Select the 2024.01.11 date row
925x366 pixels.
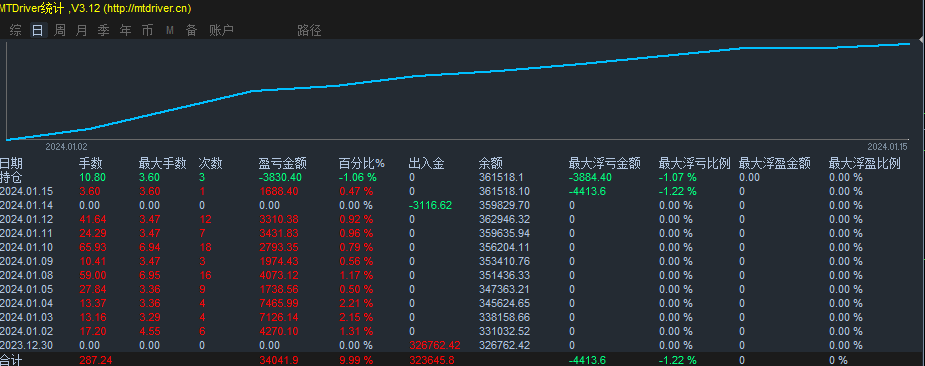27,233
